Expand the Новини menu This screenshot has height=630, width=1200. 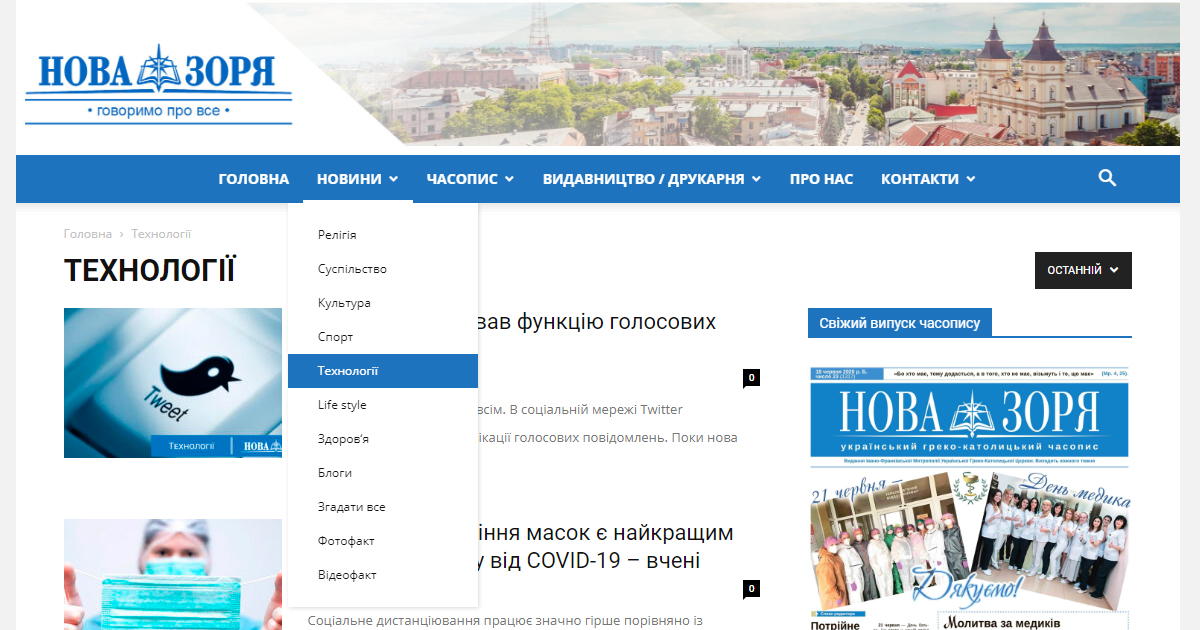point(357,179)
